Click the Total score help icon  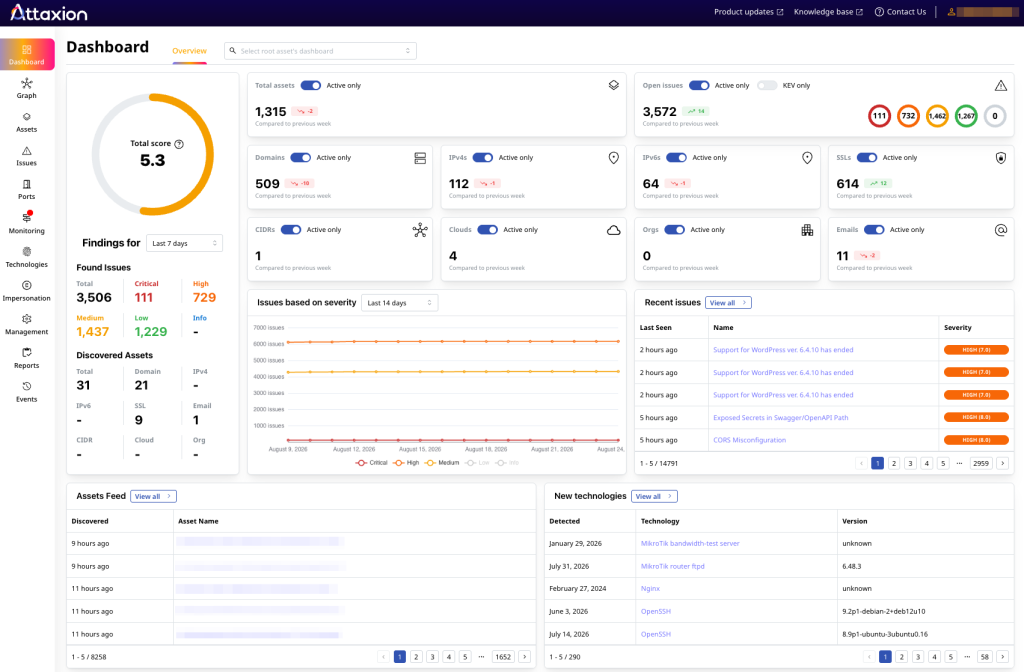[179, 144]
